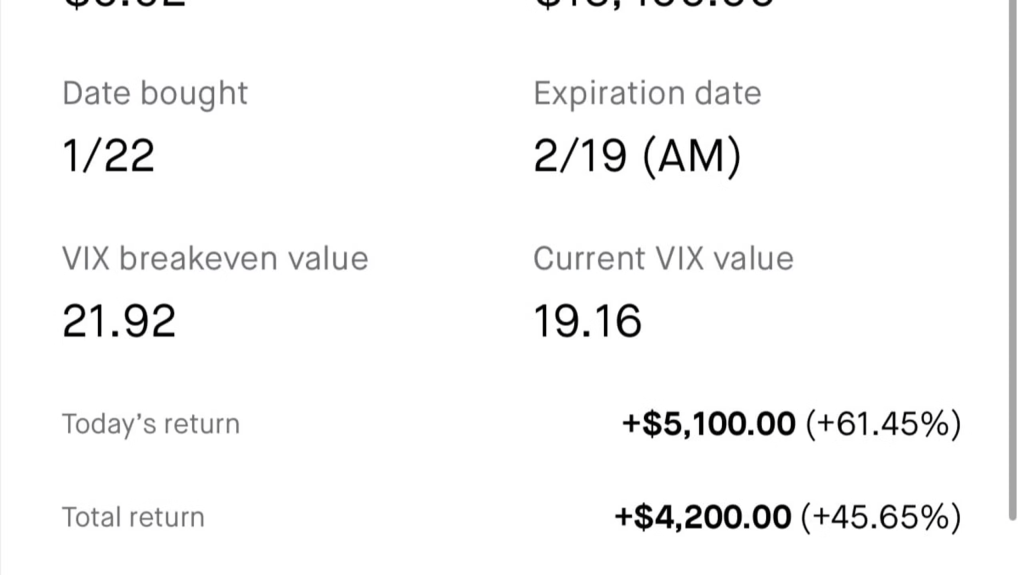Click the "Expiration date" label
Viewport: 1024px width, 575px height.
[x=647, y=93]
